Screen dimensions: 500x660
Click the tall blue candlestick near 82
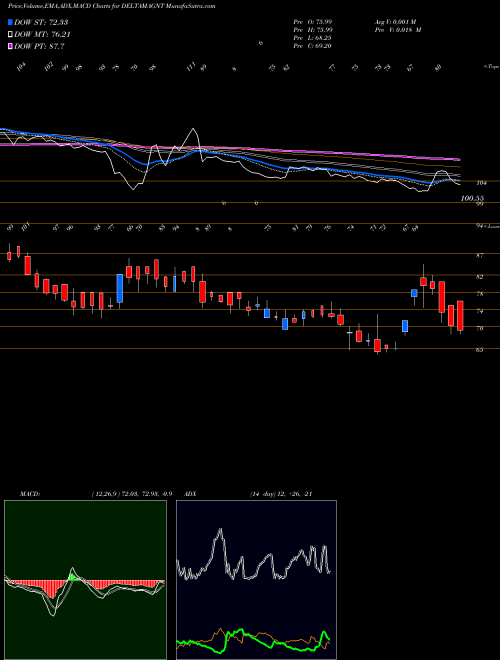point(120,288)
